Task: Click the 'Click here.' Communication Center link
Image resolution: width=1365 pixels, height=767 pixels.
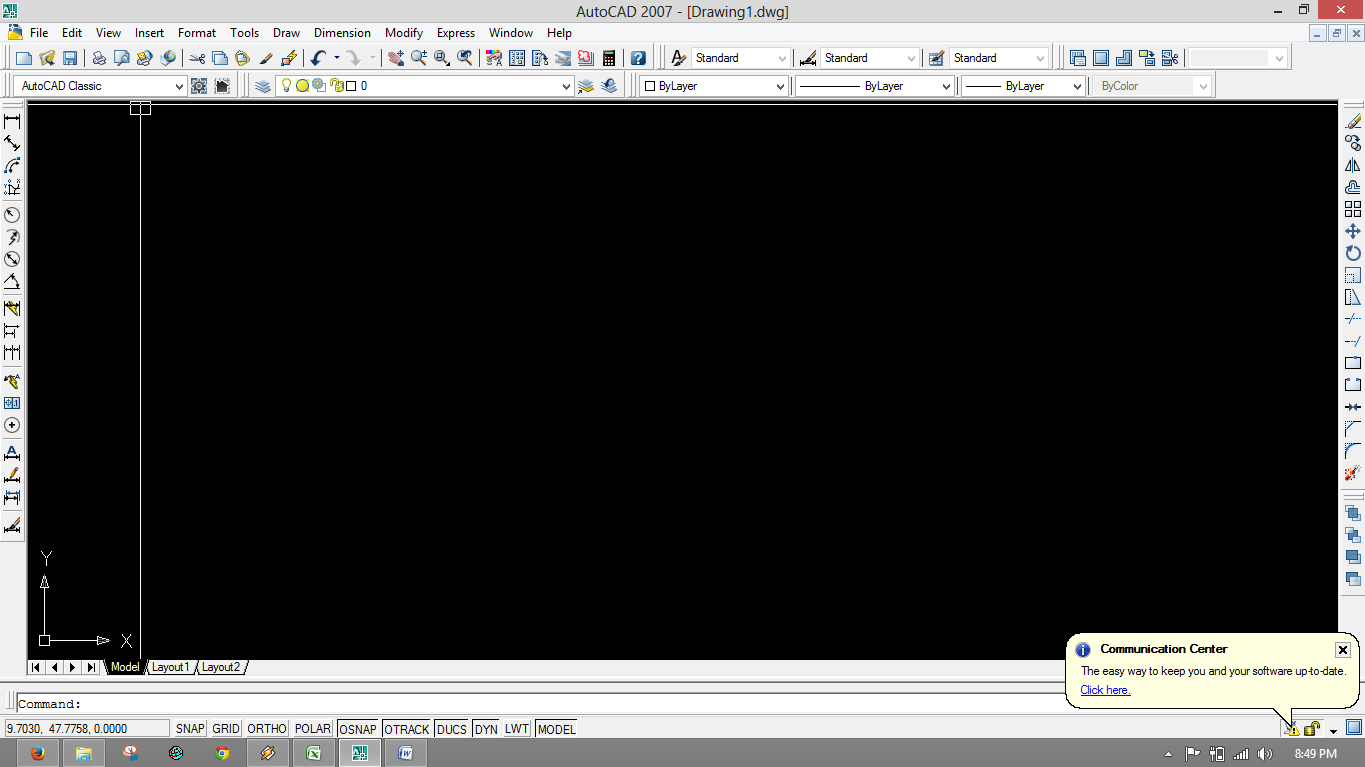Action: (x=1105, y=690)
